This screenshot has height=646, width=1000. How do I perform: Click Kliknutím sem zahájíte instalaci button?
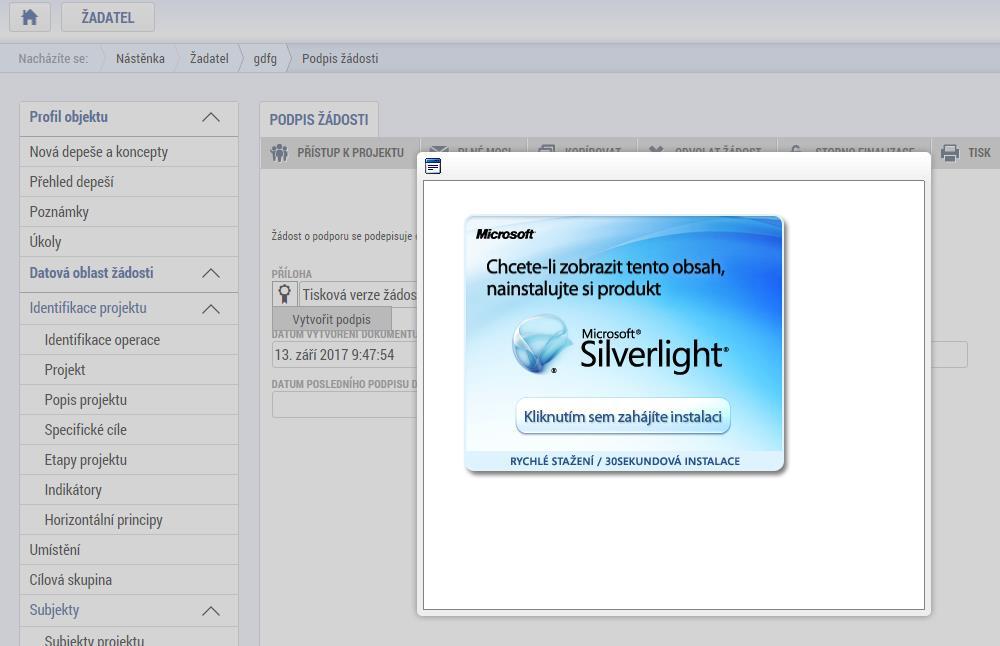pos(622,416)
